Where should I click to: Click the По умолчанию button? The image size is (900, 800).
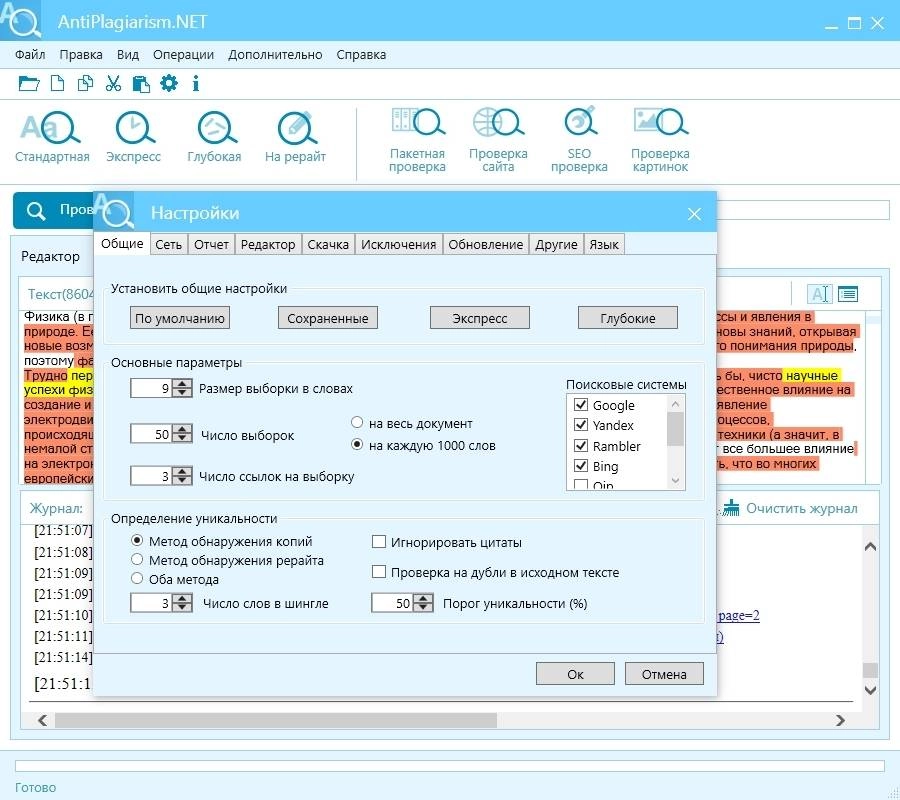(180, 318)
